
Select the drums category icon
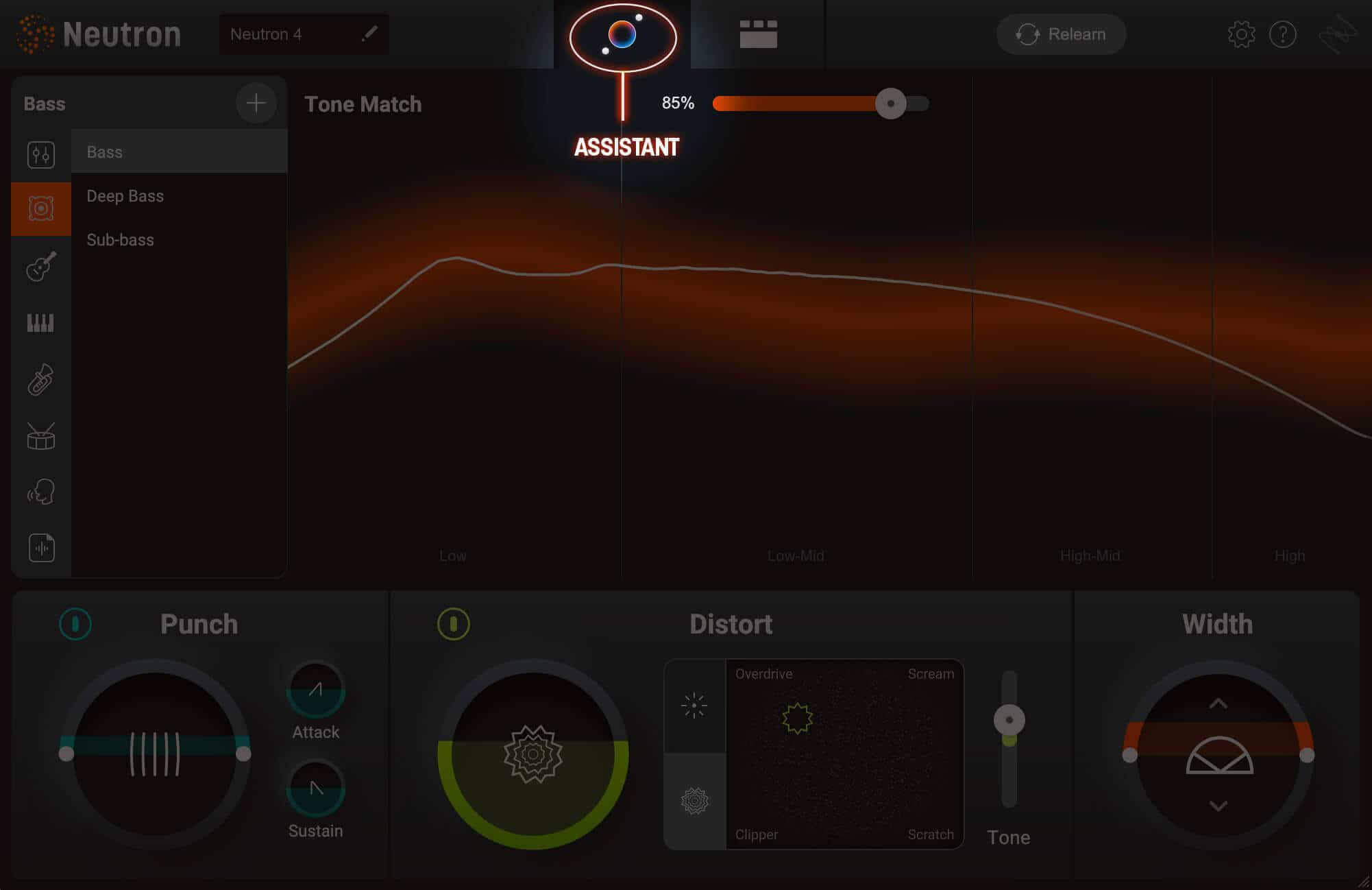(40, 436)
